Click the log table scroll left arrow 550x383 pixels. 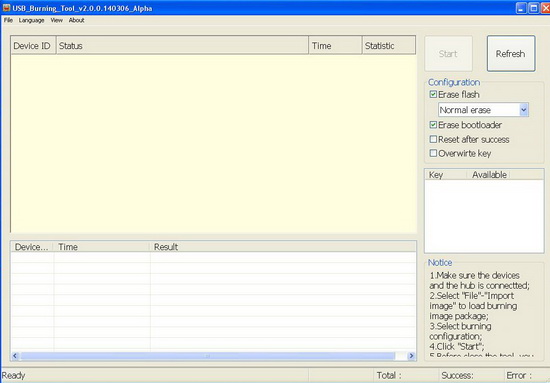pos(15,356)
